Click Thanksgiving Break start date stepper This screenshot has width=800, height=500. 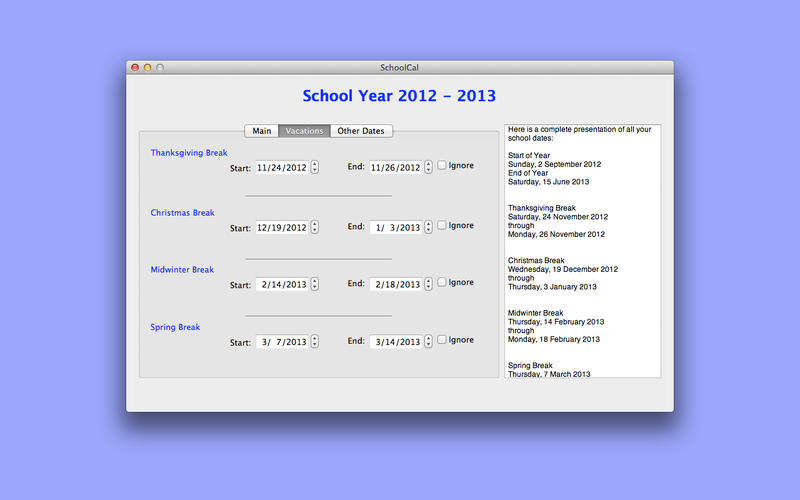[x=315, y=168]
